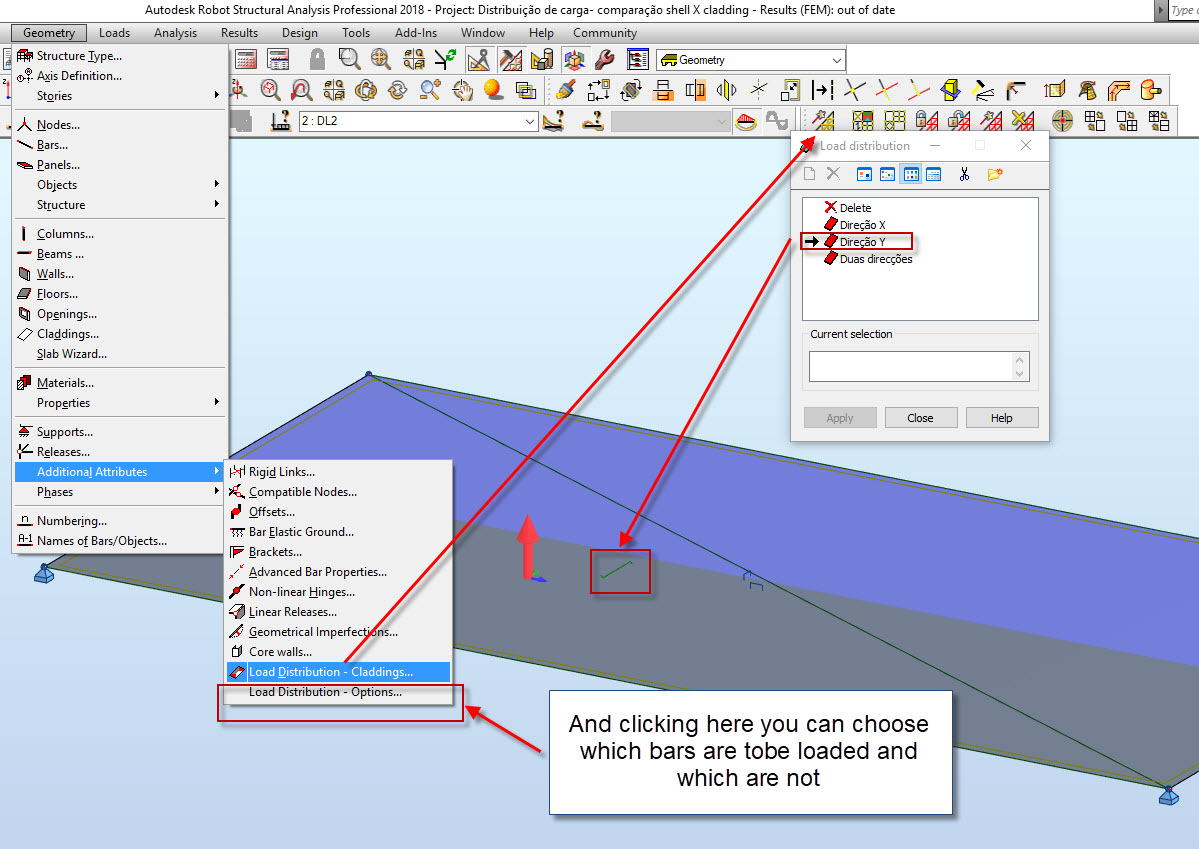Click new definition icon in Load distribution
Image resolution: width=1199 pixels, height=849 pixels.
[x=810, y=174]
